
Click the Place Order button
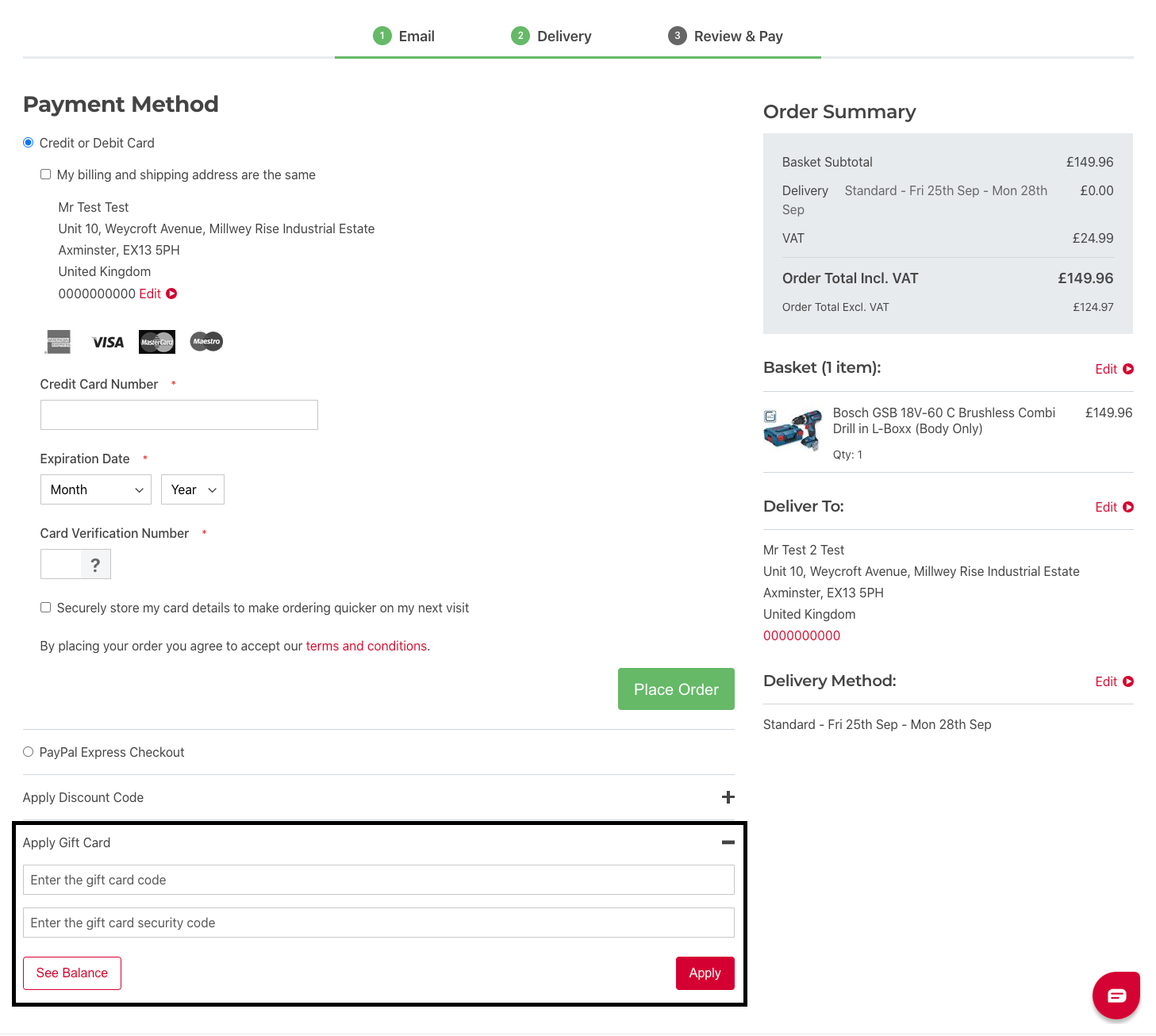click(677, 689)
